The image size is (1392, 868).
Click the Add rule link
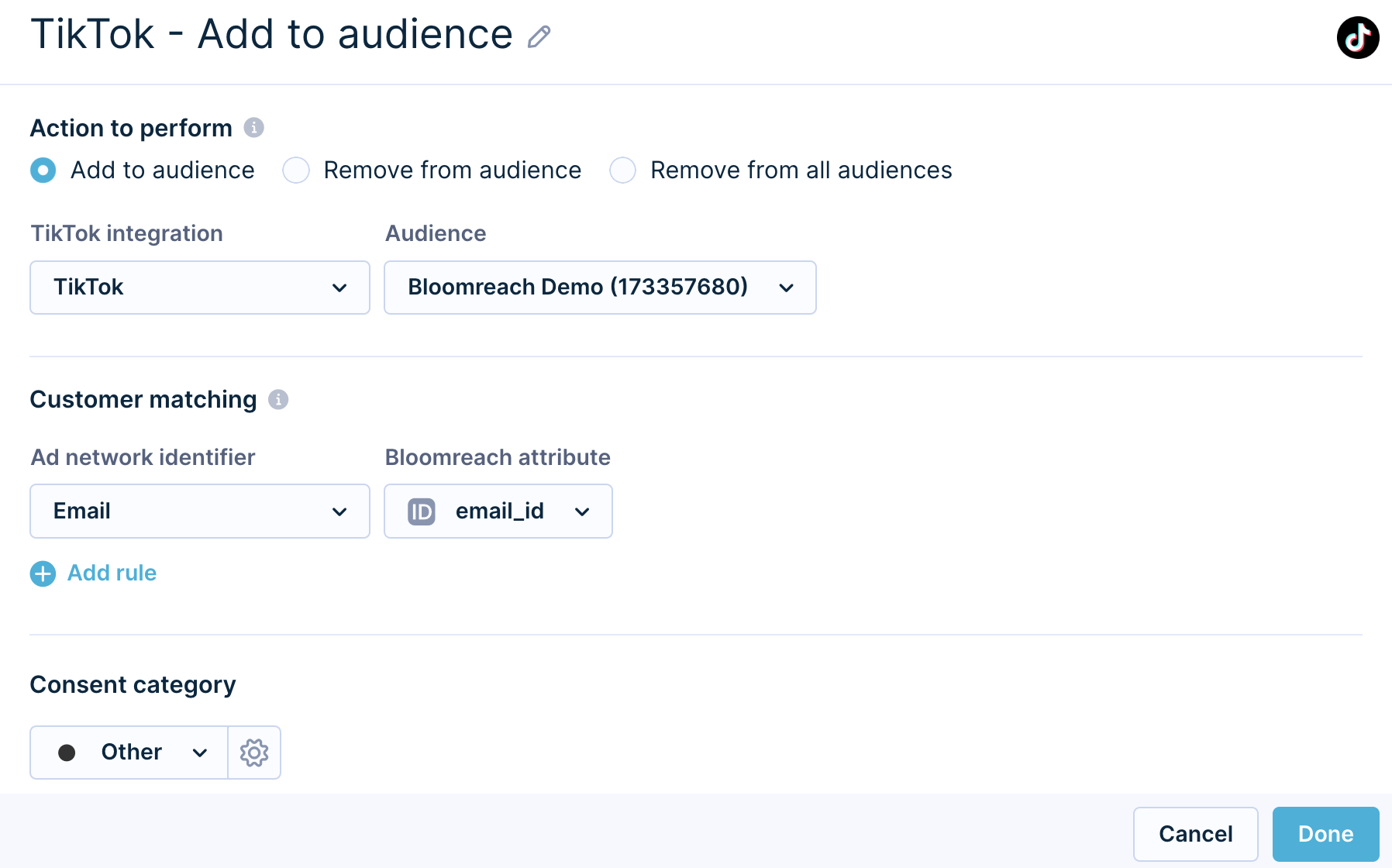tap(112, 573)
